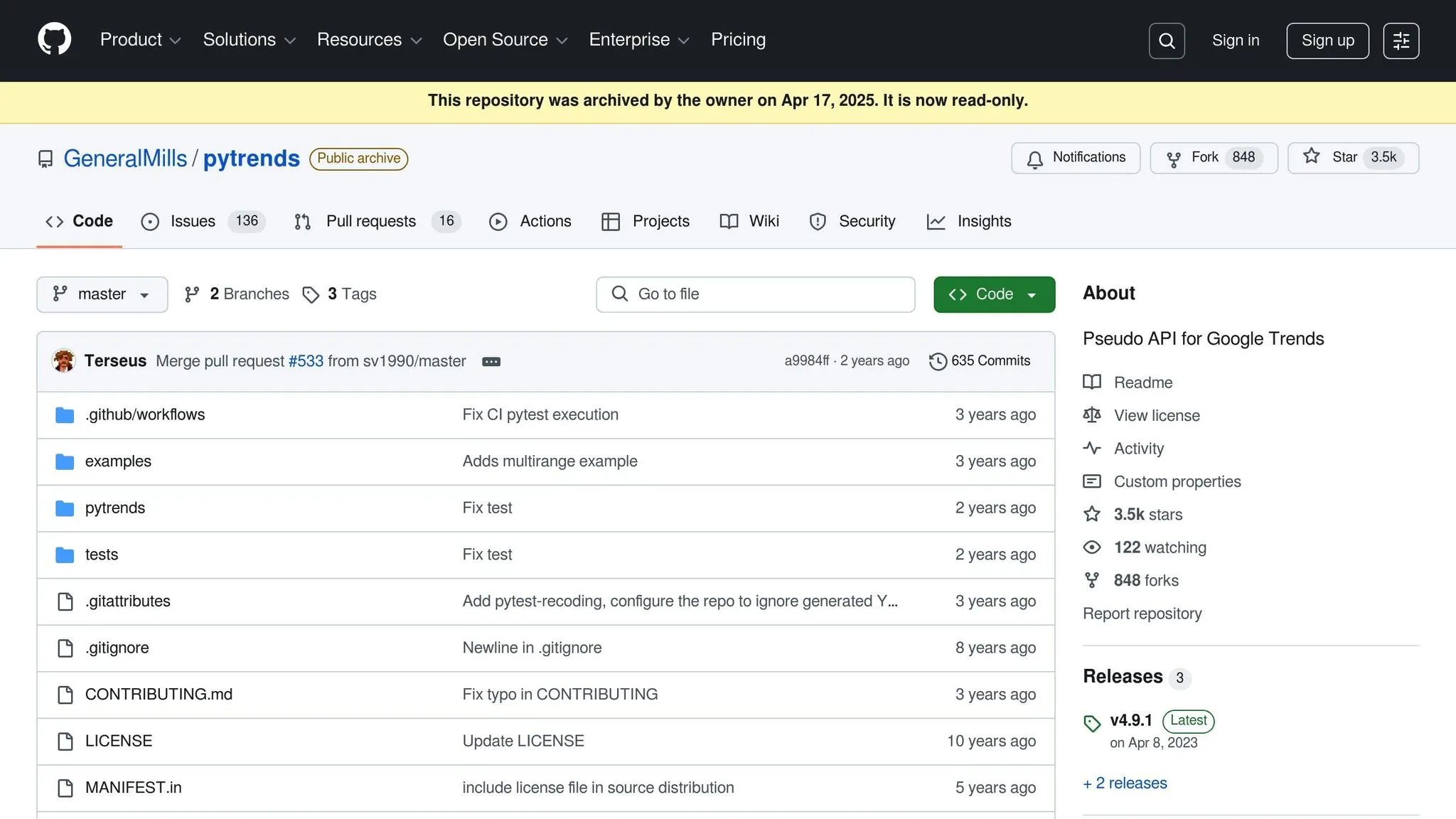
Task: Click the star icon beside 3.5k stars
Action: tap(1092, 514)
